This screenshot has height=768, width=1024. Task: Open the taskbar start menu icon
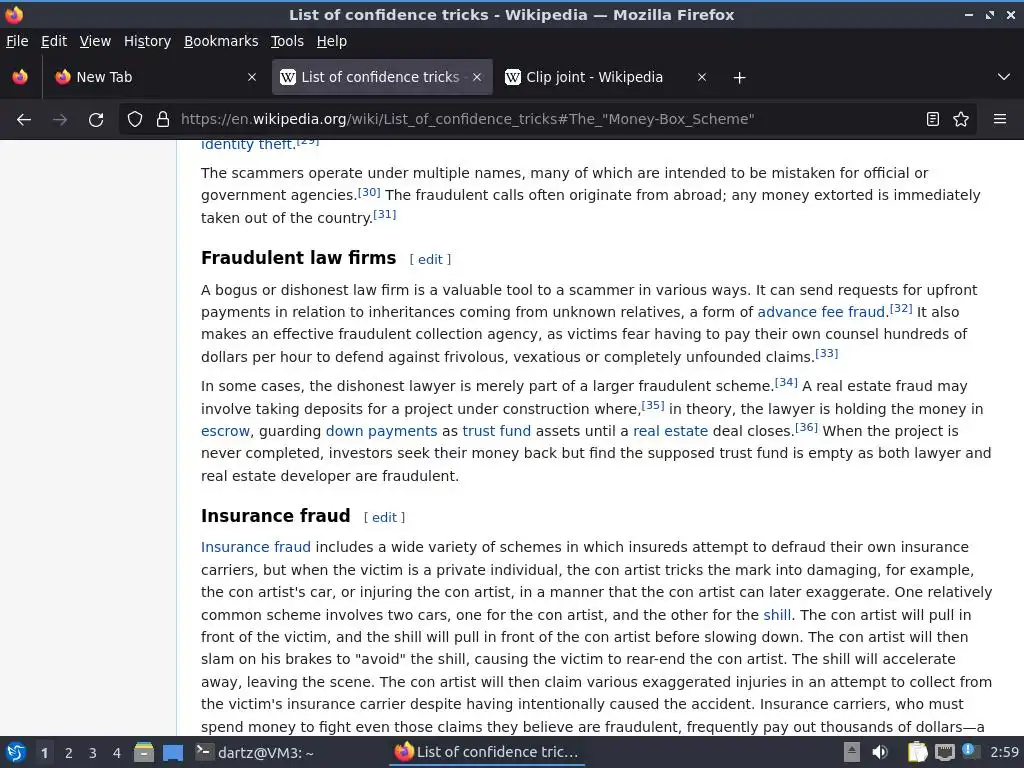(16, 752)
